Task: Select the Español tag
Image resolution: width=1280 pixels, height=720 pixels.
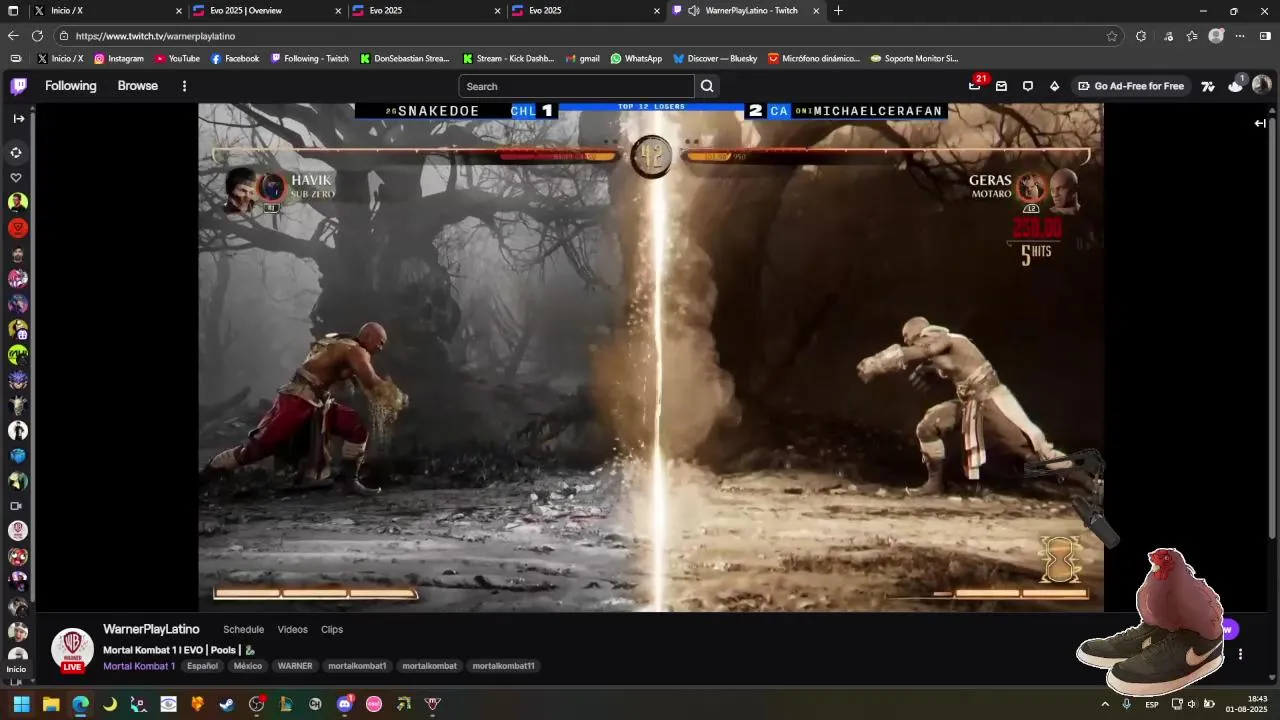Action: pyautogui.click(x=202, y=666)
